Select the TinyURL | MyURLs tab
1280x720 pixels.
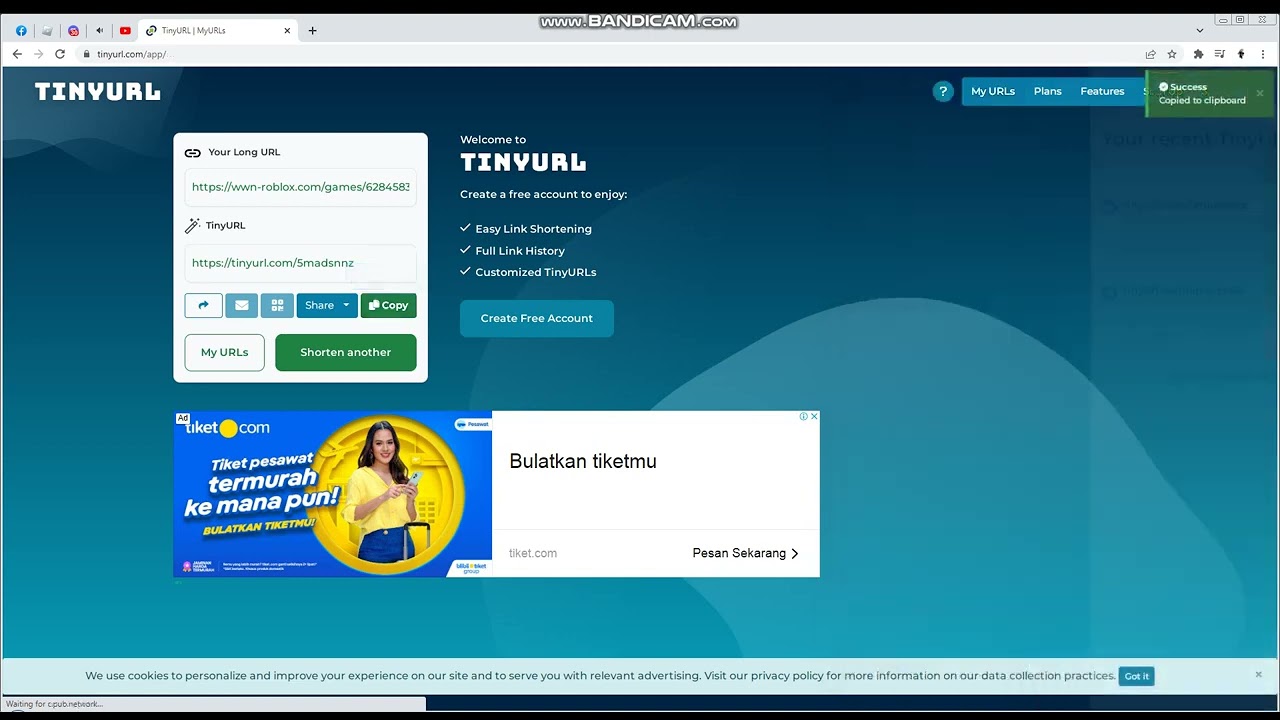(x=217, y=31)
